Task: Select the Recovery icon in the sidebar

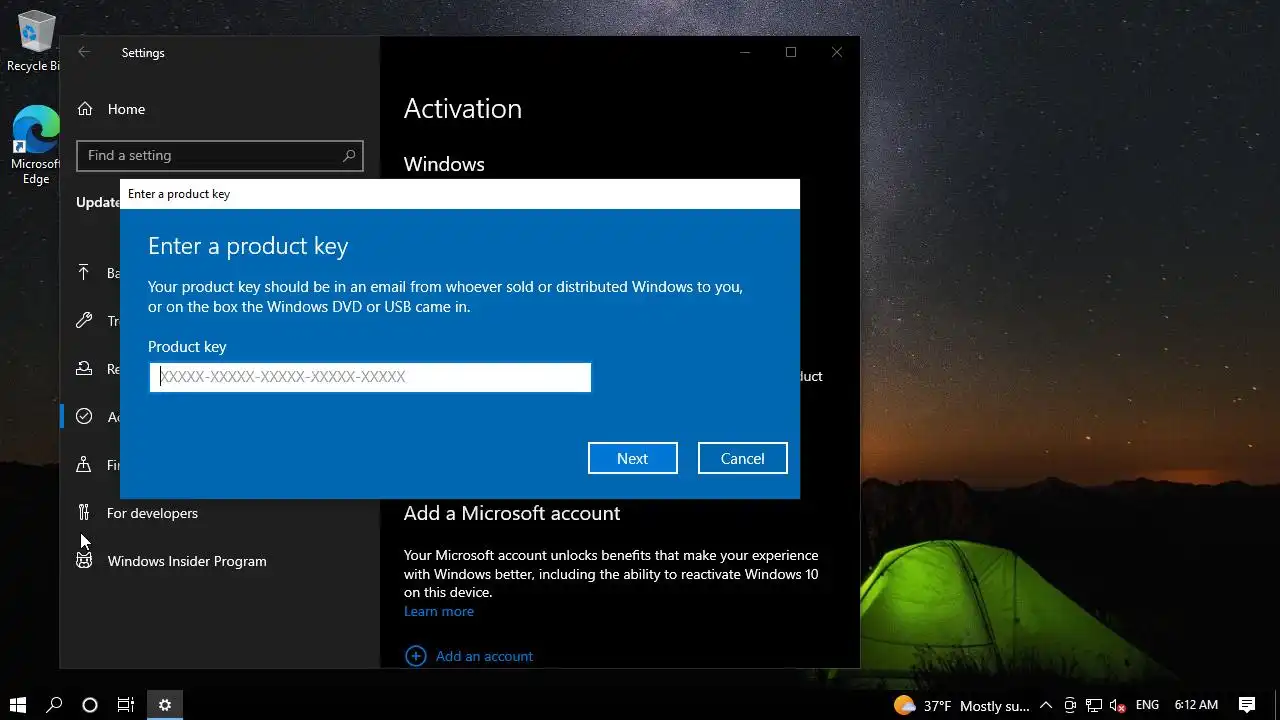Action: point(85,368)
